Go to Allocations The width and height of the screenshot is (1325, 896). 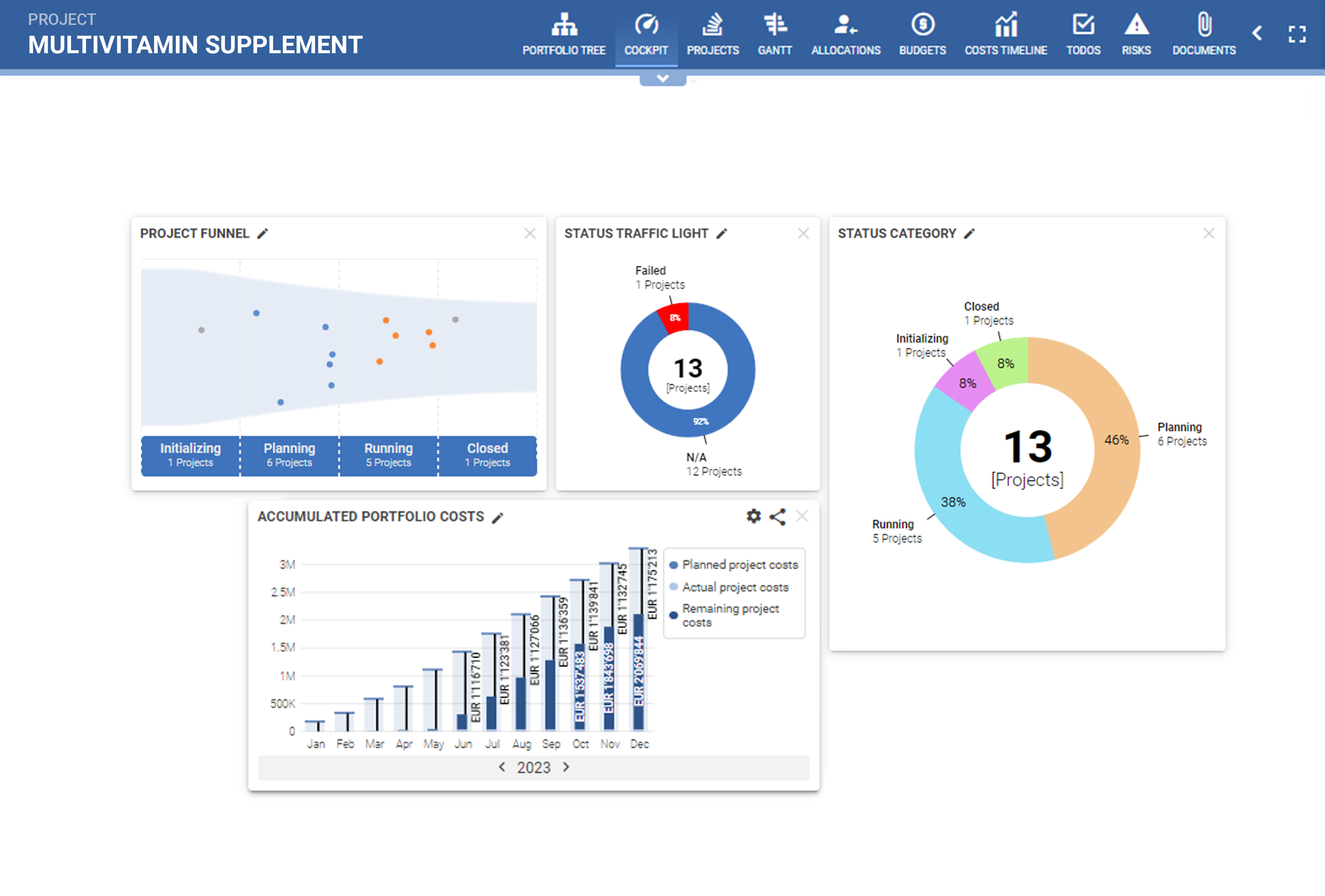pyautogui.click(x=845, y=34)
